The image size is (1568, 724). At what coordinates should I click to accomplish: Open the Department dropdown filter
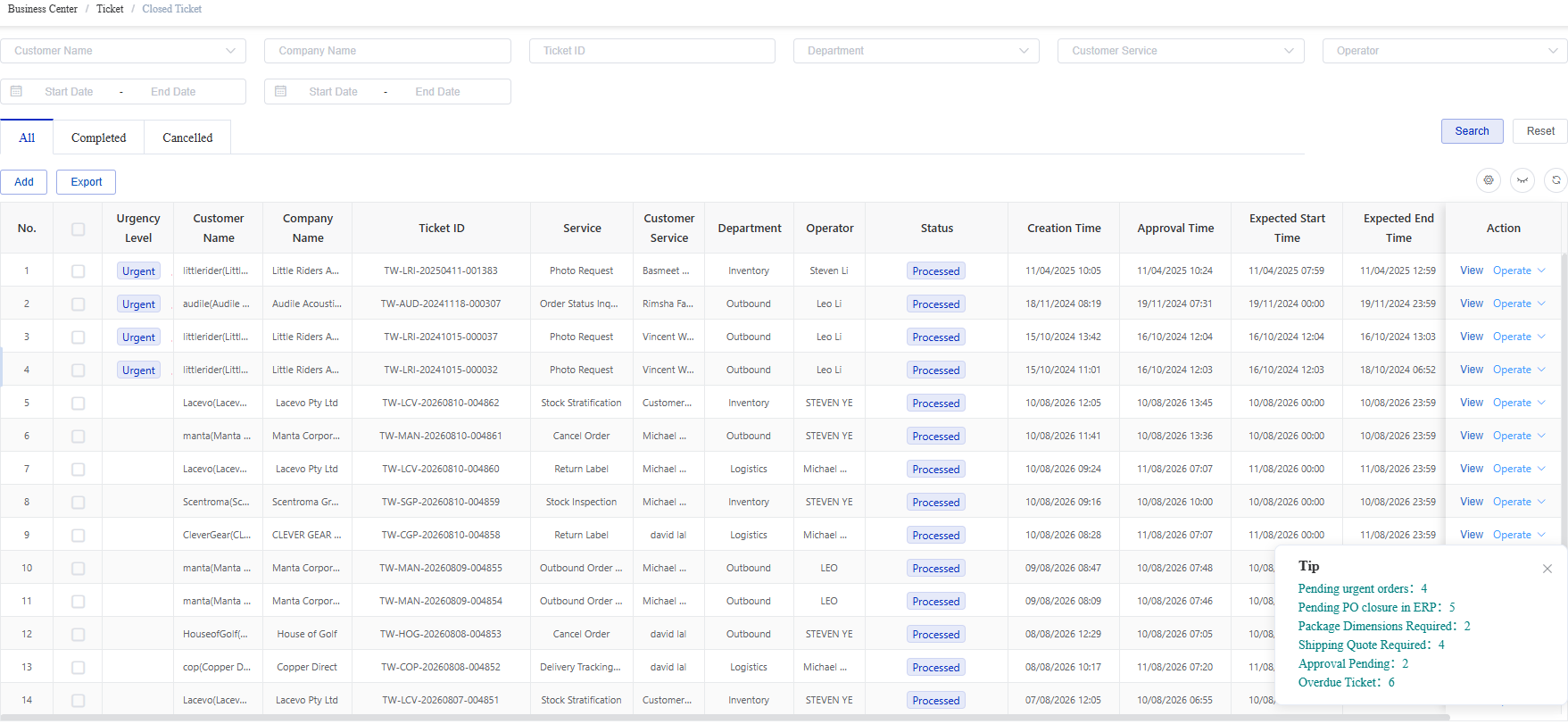[917, 51]
